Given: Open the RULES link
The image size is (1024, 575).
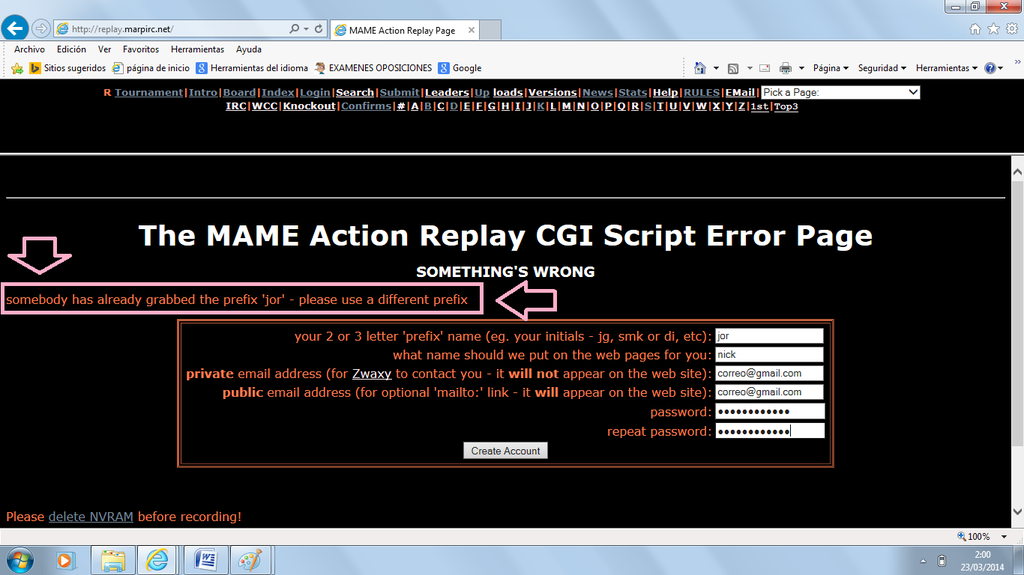Looking at the screenshot, I should click(701, 92).
